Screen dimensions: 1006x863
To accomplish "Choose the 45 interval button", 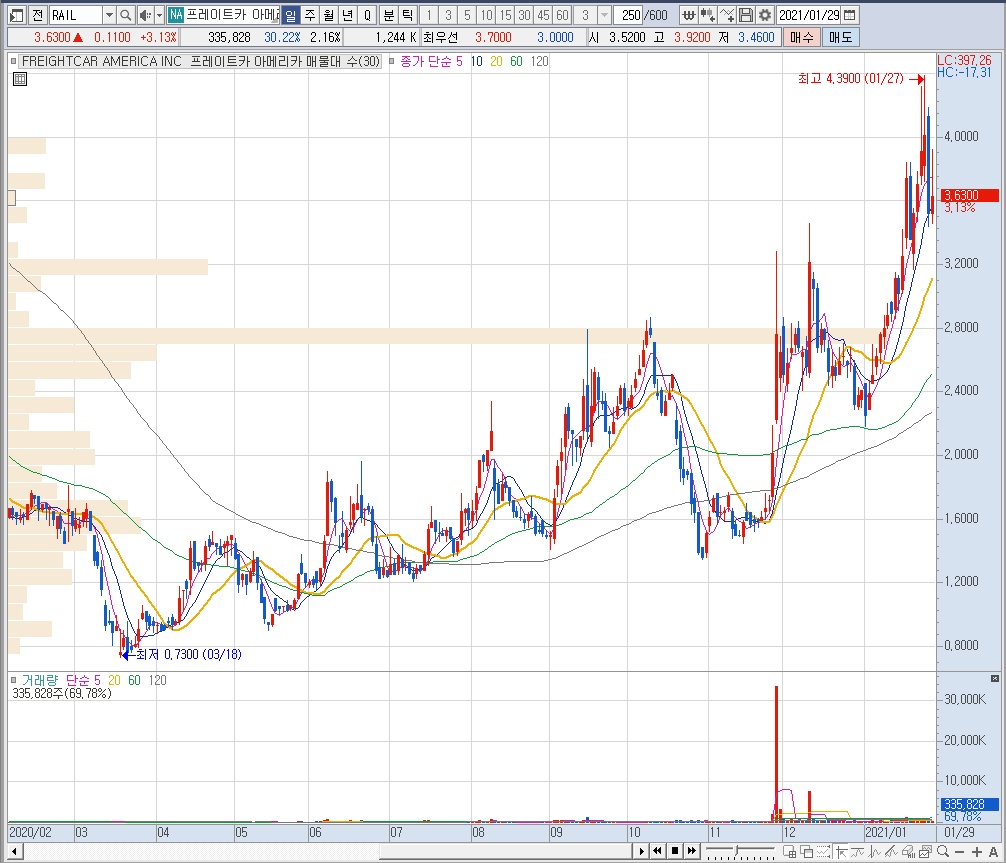I will [543, 15].
